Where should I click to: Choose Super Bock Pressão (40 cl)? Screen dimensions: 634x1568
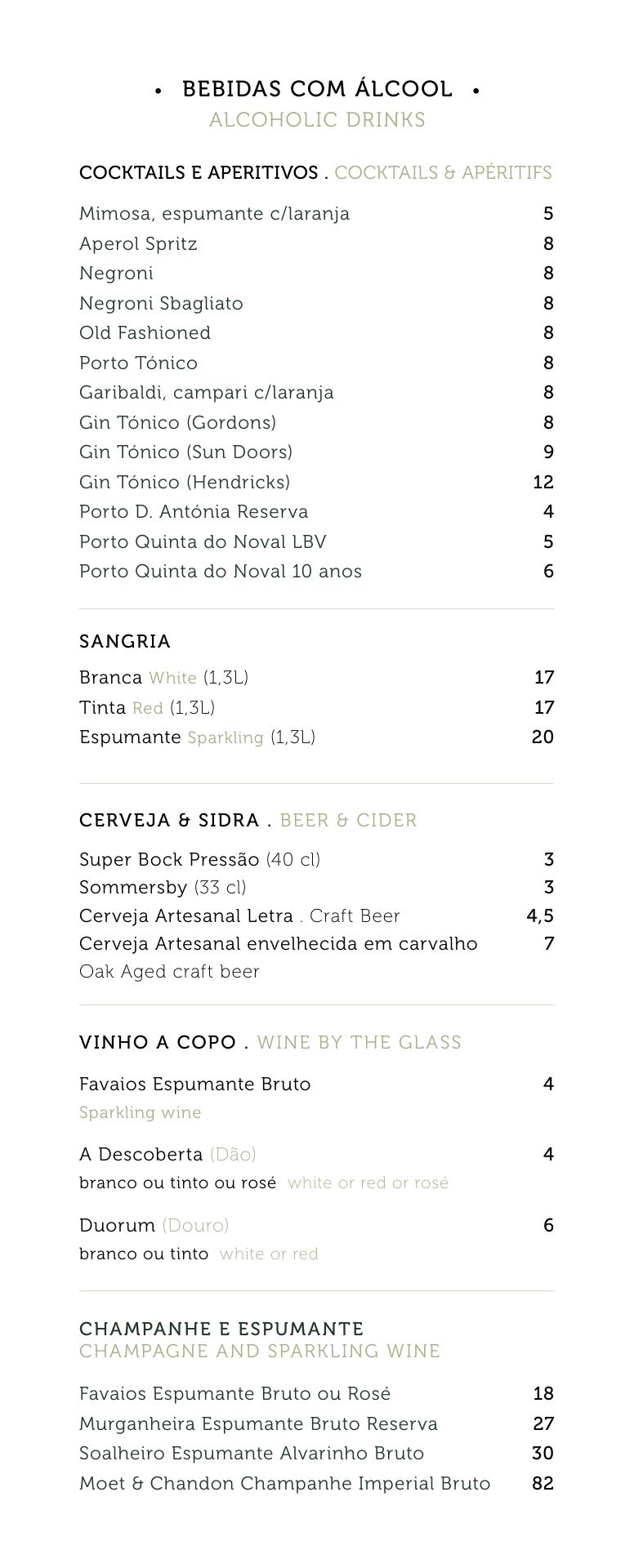[199, 860]
